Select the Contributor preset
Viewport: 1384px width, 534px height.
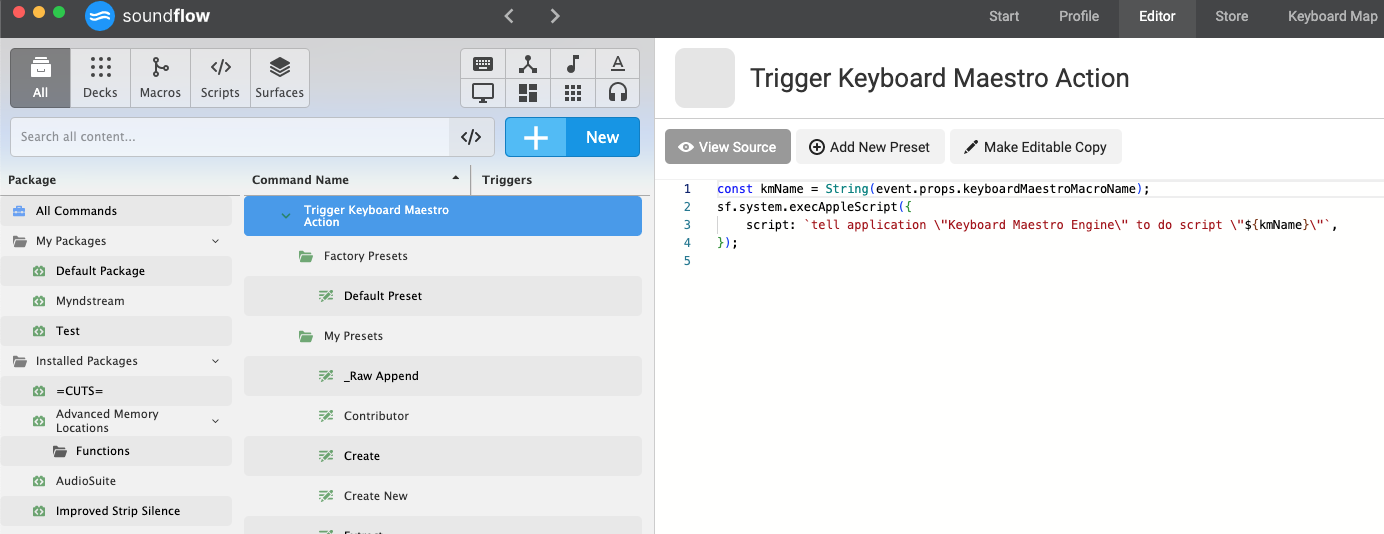[x=443, y=416]
